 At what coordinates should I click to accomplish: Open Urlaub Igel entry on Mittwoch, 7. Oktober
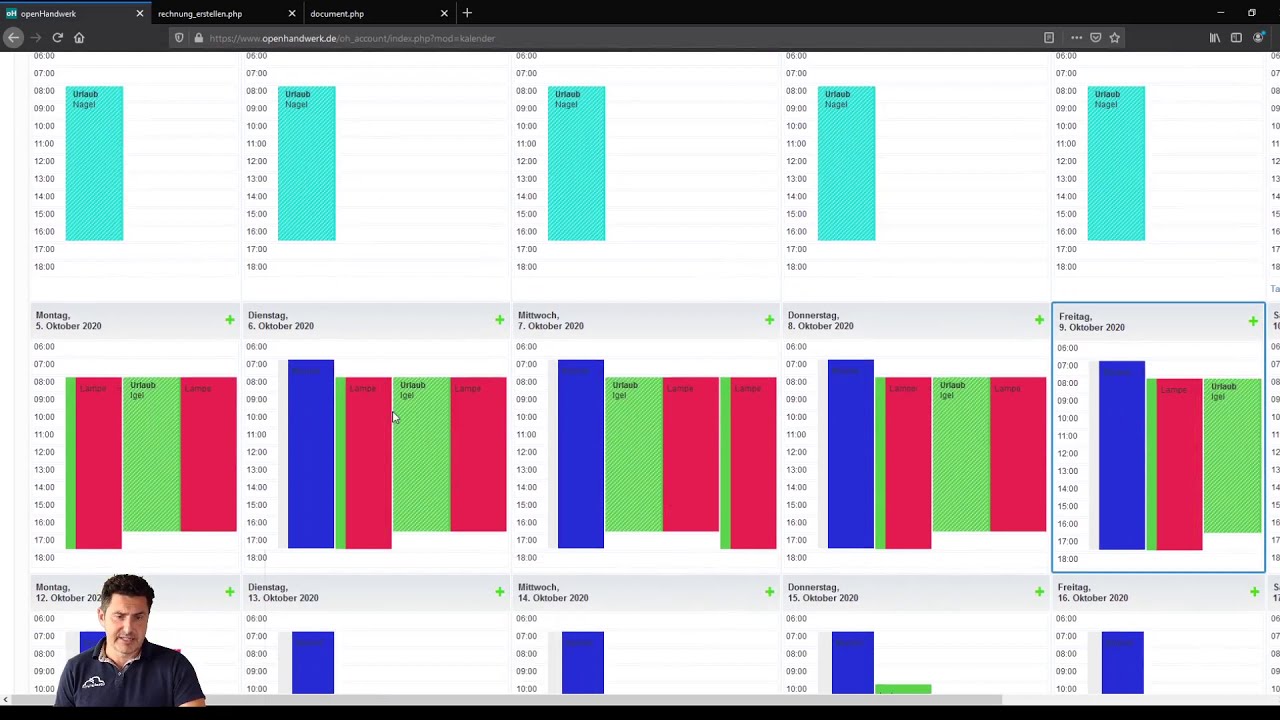(633, 455)
